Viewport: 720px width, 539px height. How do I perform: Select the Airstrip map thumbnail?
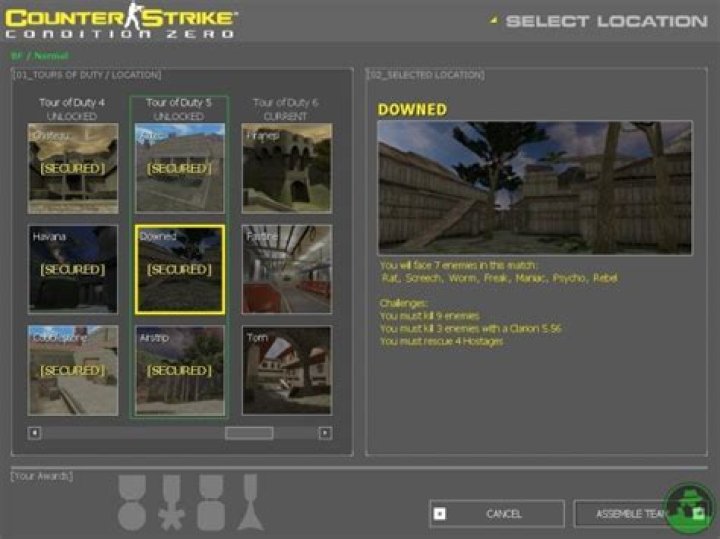(180, 370)
